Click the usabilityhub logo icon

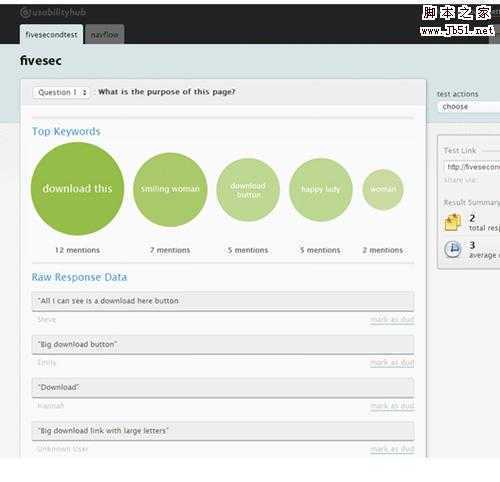pos(25,13)
